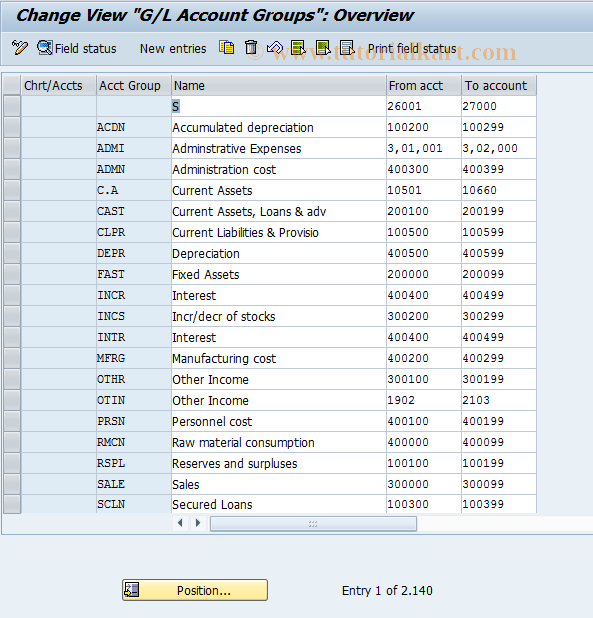Viewport: 593px width, 618px height.
Task: Click the New entries toolbar button
Action: (x=173, y=48)
